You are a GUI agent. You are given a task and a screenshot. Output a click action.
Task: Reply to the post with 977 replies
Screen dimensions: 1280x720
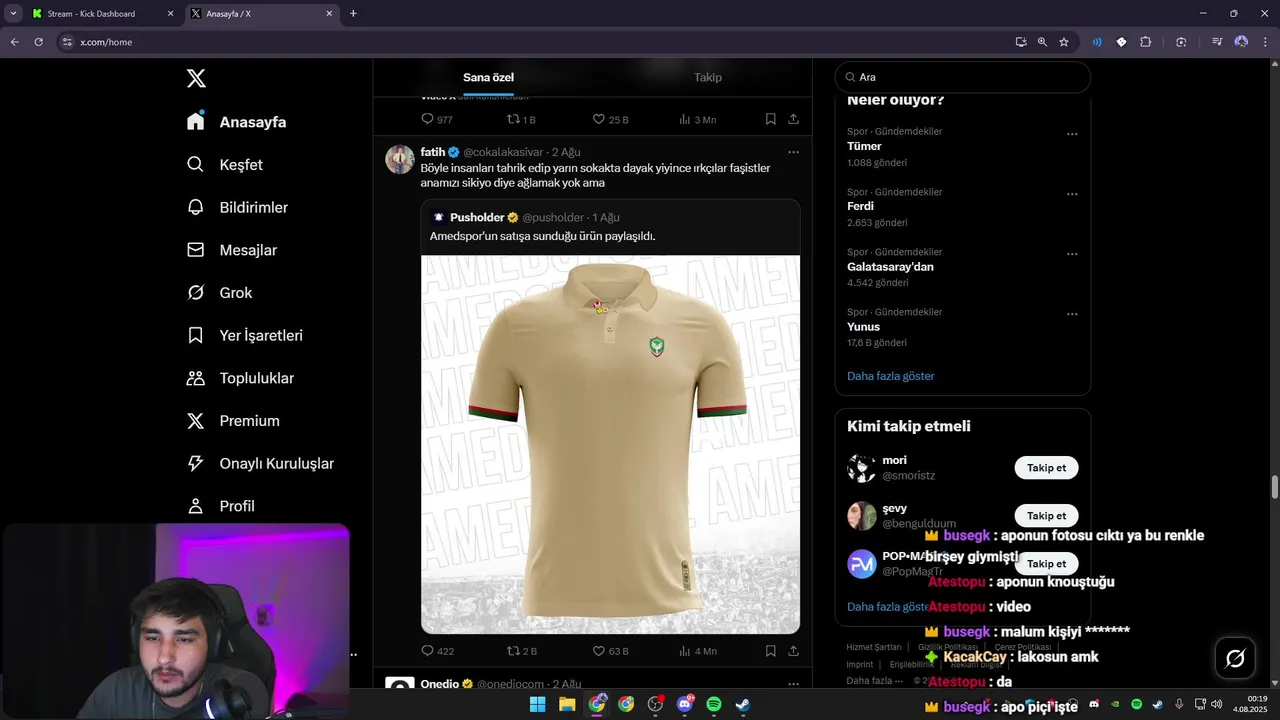point(436,119)
